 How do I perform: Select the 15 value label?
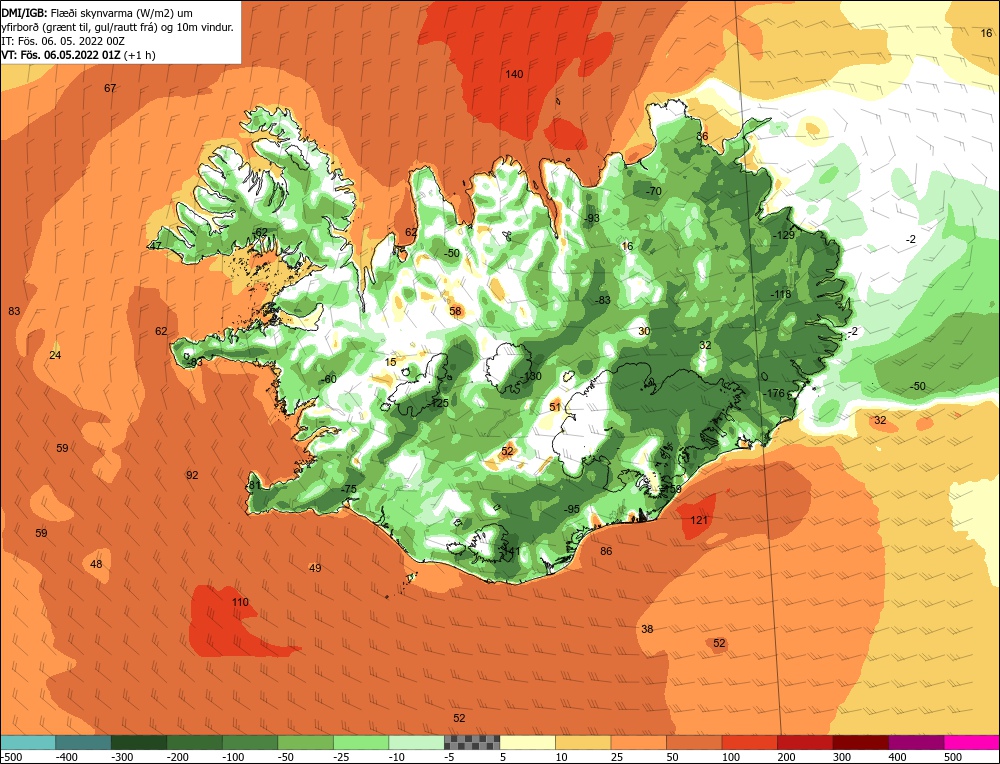(x=391, y=362)
